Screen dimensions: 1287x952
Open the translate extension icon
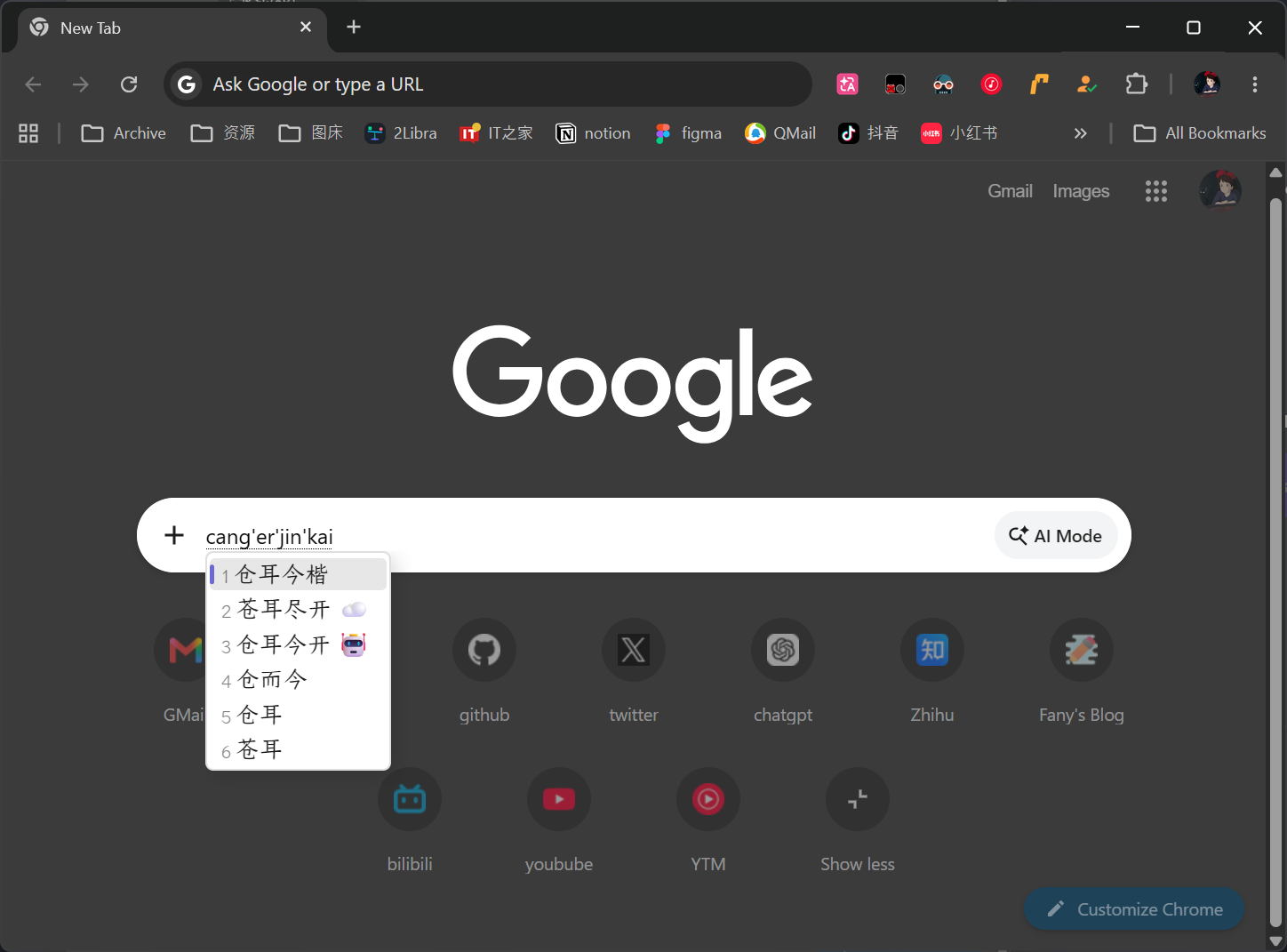click(x=848, y=84)
